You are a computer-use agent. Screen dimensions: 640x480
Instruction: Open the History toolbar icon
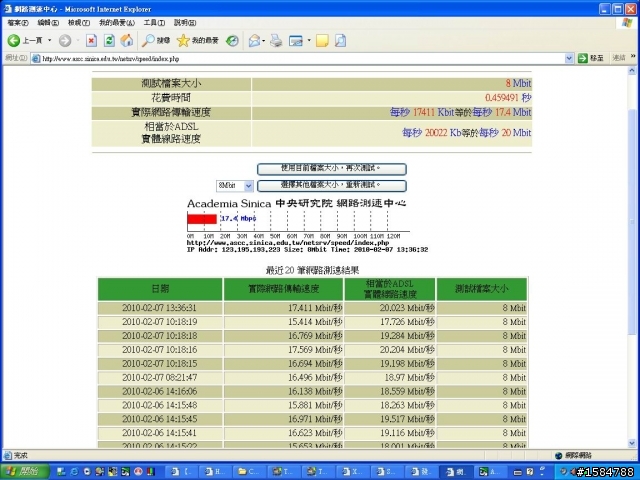pyautogui.click(x=232, y=40)
